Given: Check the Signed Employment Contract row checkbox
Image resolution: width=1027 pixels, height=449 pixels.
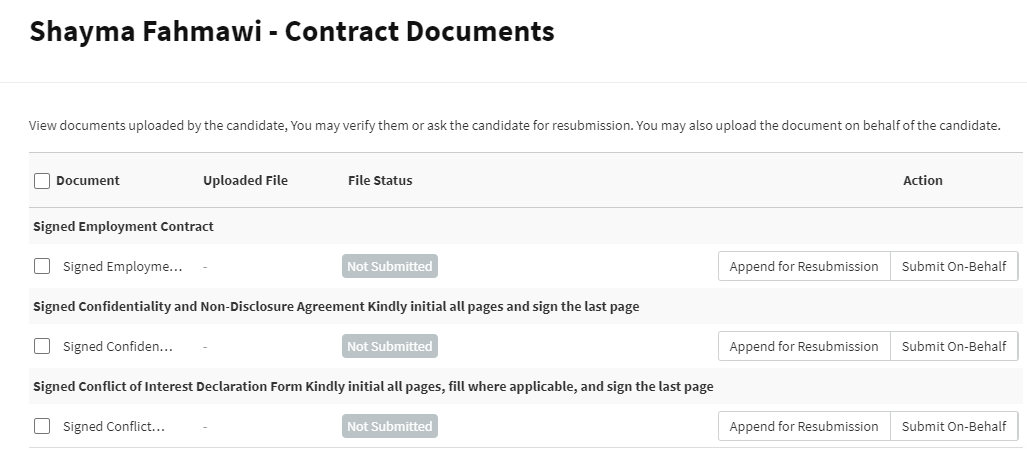Looking at the screenshot, I should 42,267.
